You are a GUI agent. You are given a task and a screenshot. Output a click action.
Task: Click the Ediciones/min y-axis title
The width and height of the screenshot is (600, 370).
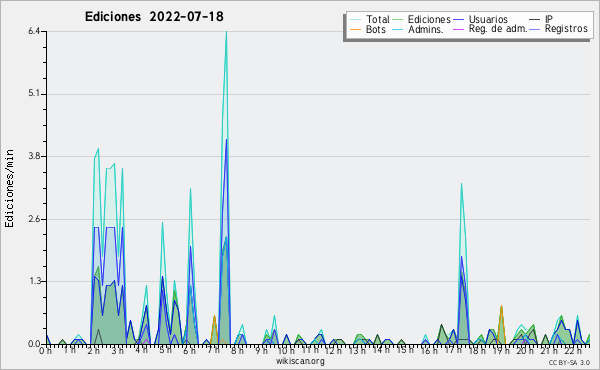tap(10, 189)
